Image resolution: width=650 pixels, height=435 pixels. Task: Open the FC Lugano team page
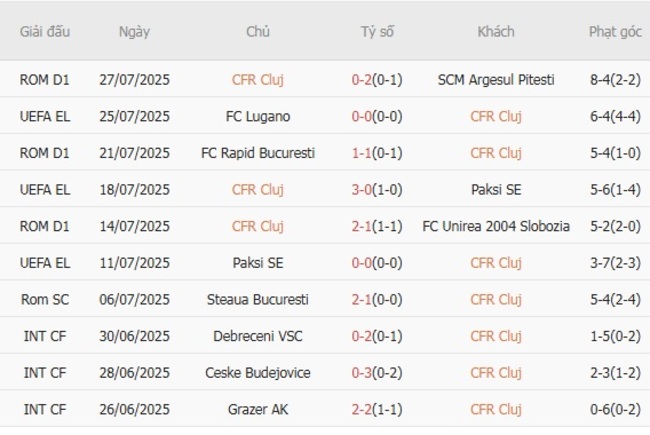coord(258,116)
